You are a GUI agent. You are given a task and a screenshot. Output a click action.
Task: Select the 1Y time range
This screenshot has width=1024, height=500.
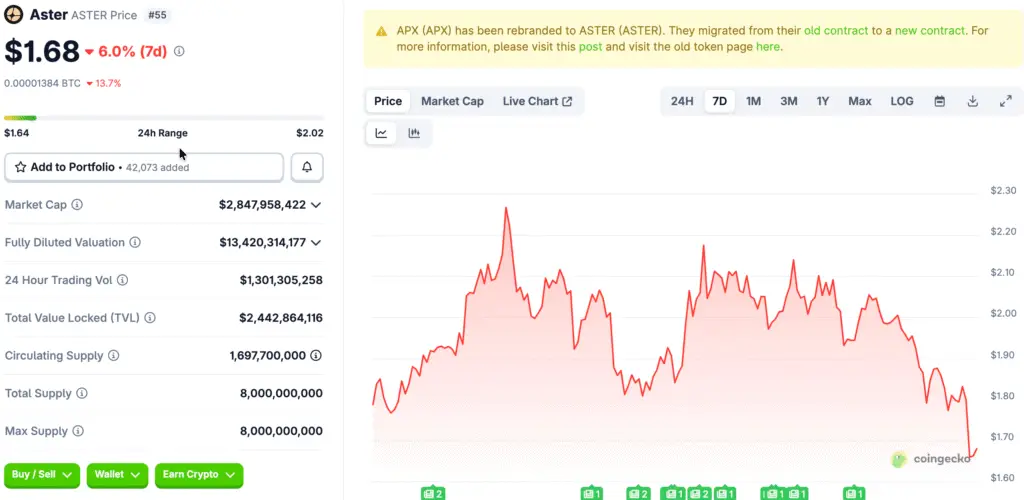coord(822,101)
